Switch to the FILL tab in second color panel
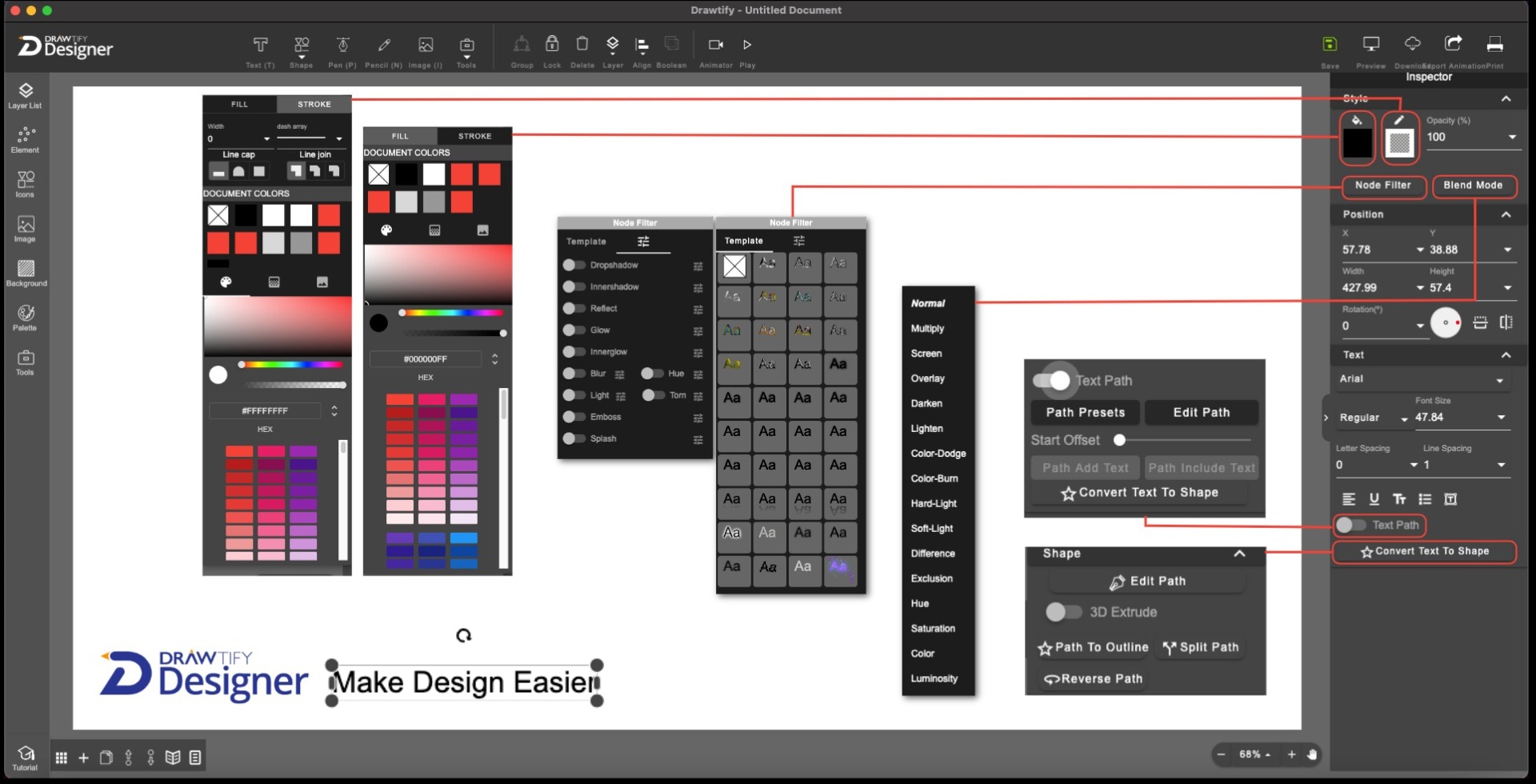The width and height of the screenshot is (1536, 784). pyautogui.click(x=400, y=136)
